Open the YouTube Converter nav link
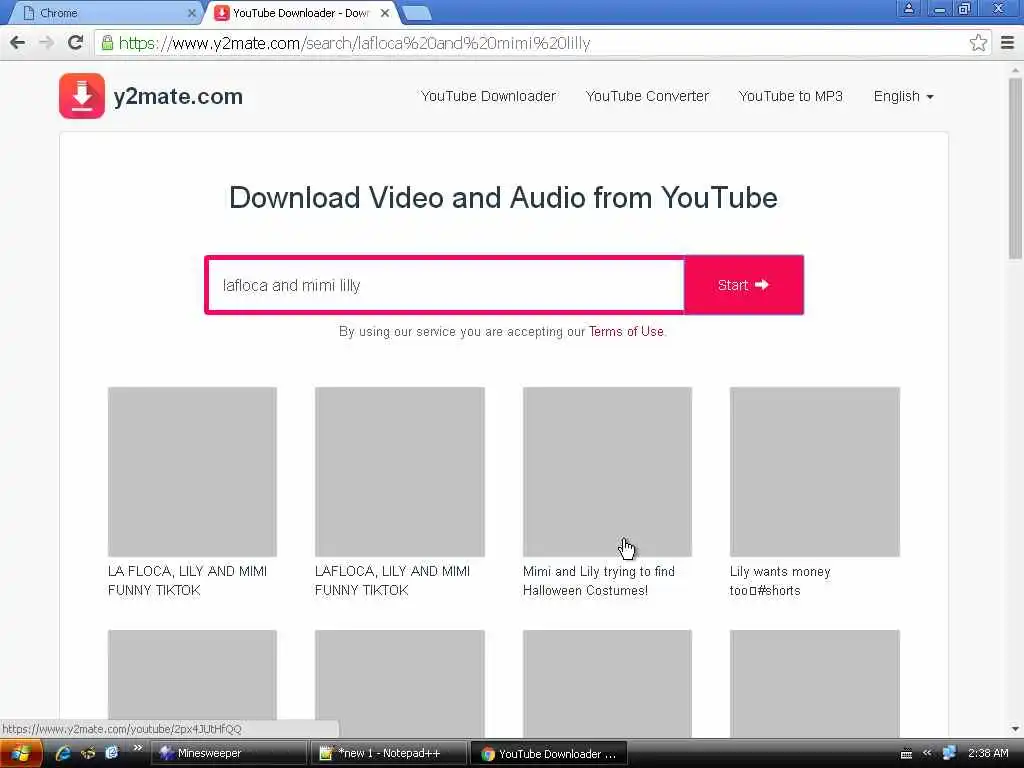Viewport: 1024px width, 768px height. (x=647, y=96)
